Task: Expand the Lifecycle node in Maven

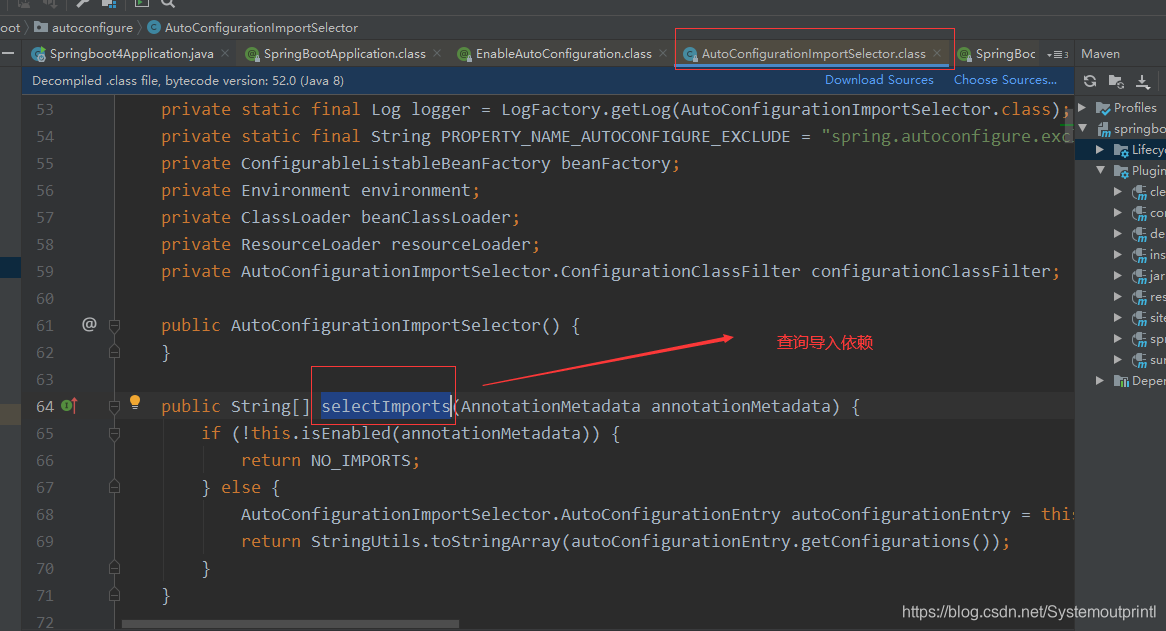Action: pyautogui.click(x=1100, y=149)
